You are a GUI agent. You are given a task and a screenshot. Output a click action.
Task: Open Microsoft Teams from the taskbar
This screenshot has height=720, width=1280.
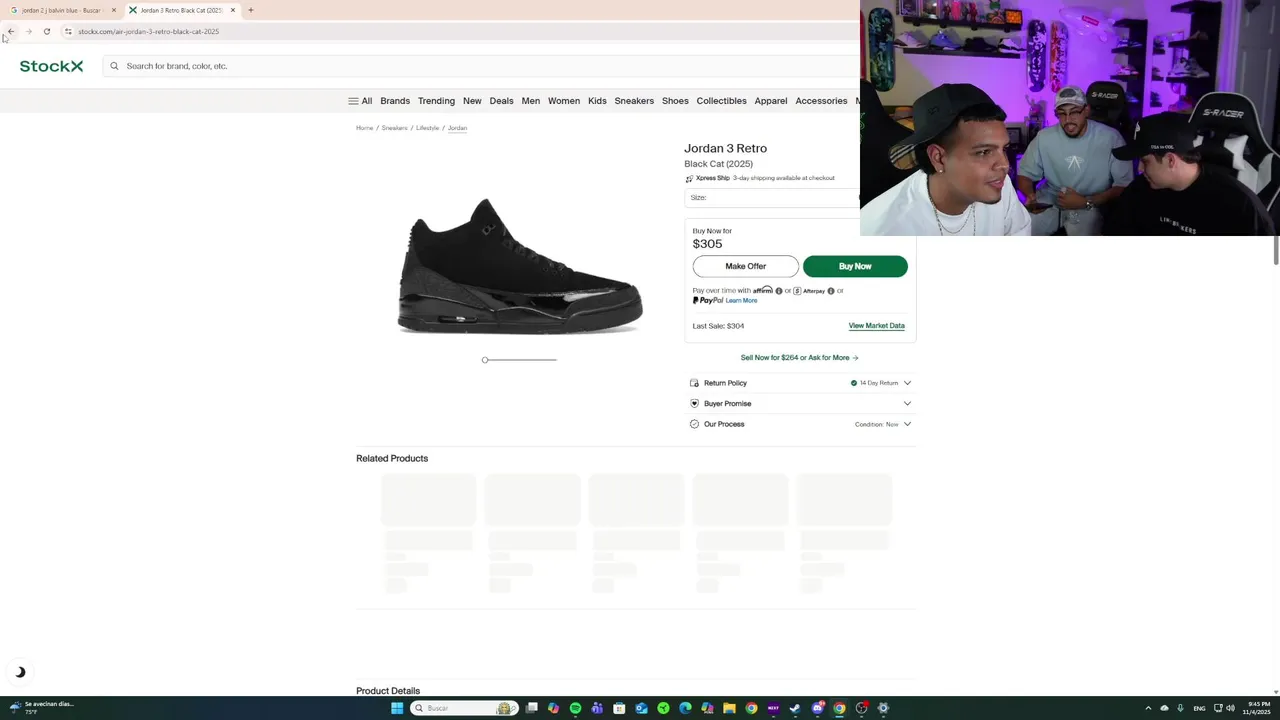597,708
